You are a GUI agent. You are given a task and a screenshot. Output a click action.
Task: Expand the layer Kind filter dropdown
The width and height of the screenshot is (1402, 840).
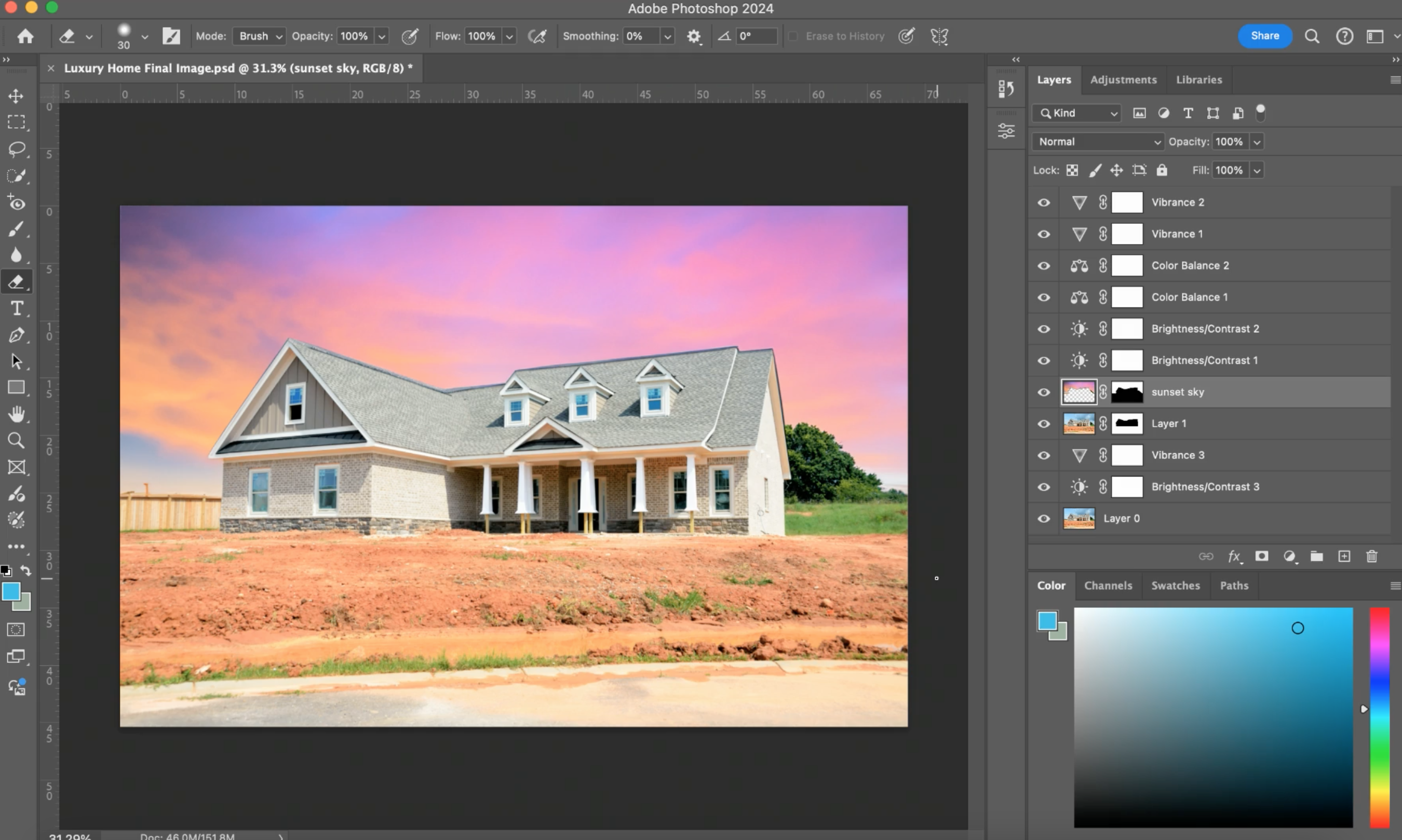[x=1077, y=113]
